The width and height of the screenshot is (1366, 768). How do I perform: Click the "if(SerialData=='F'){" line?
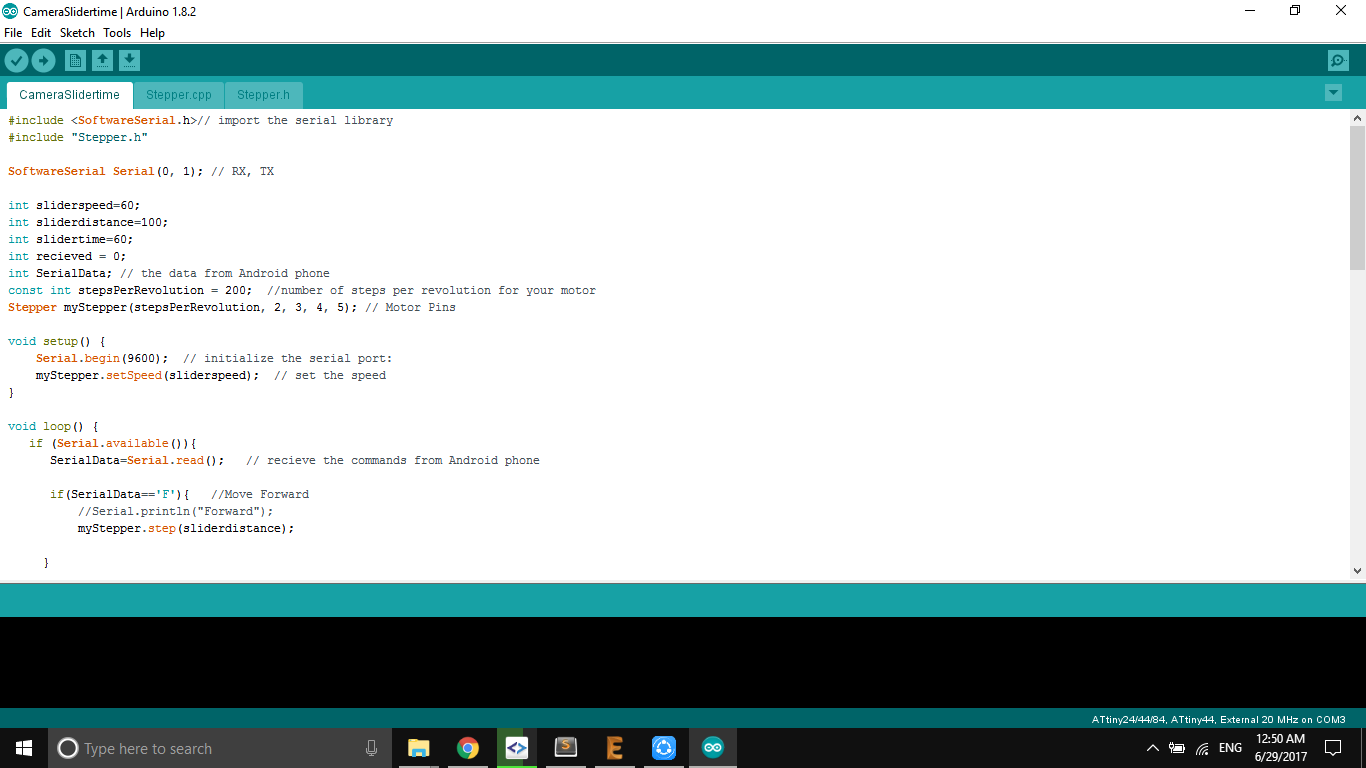coord(120,494)
